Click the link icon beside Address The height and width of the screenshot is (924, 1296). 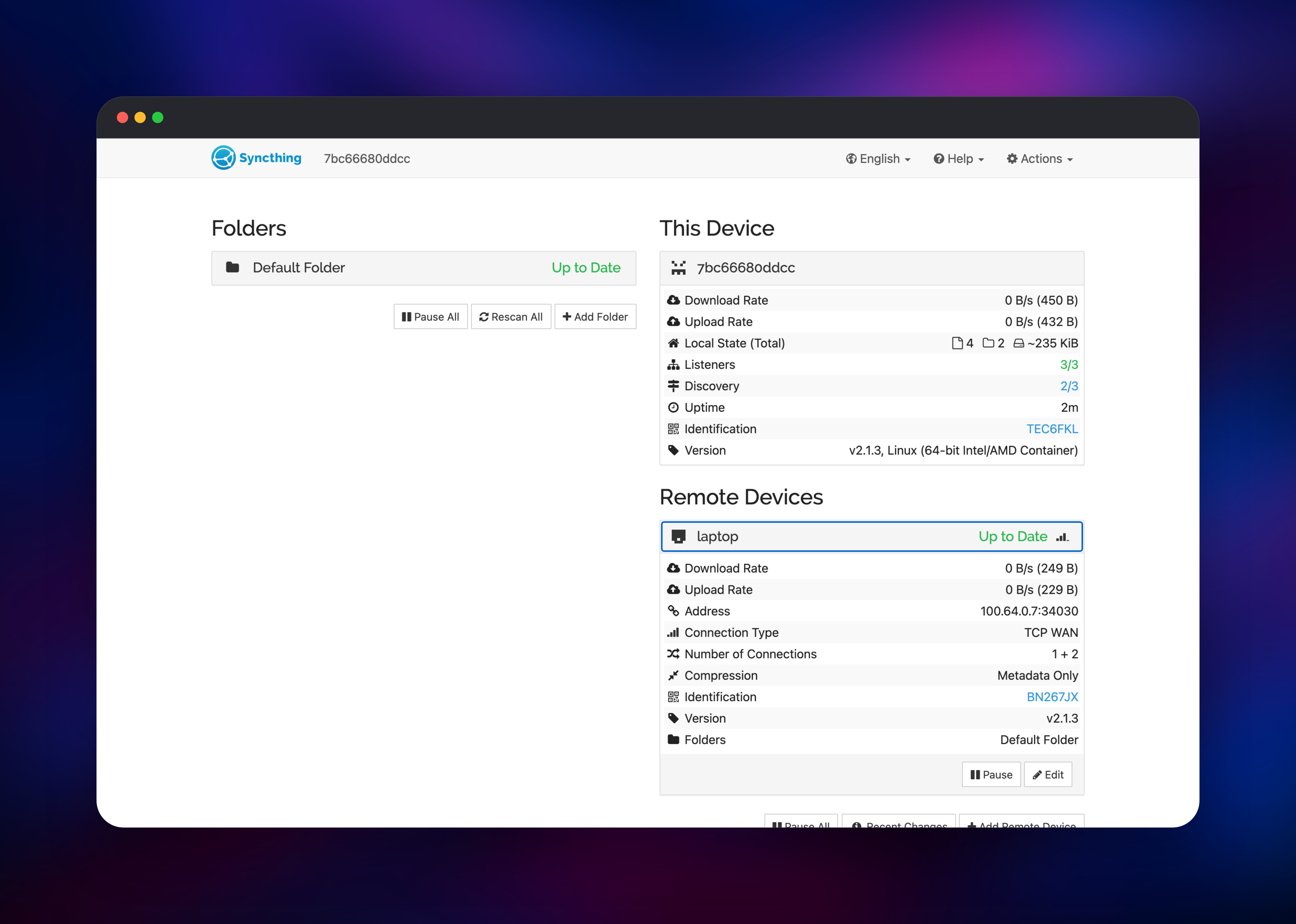pos(673,611)
